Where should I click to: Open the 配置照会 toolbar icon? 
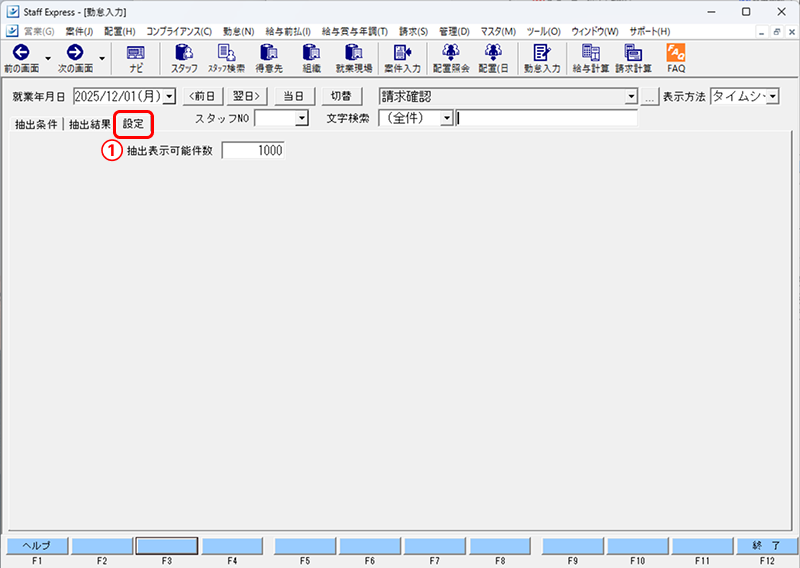[x=451, y=58]
